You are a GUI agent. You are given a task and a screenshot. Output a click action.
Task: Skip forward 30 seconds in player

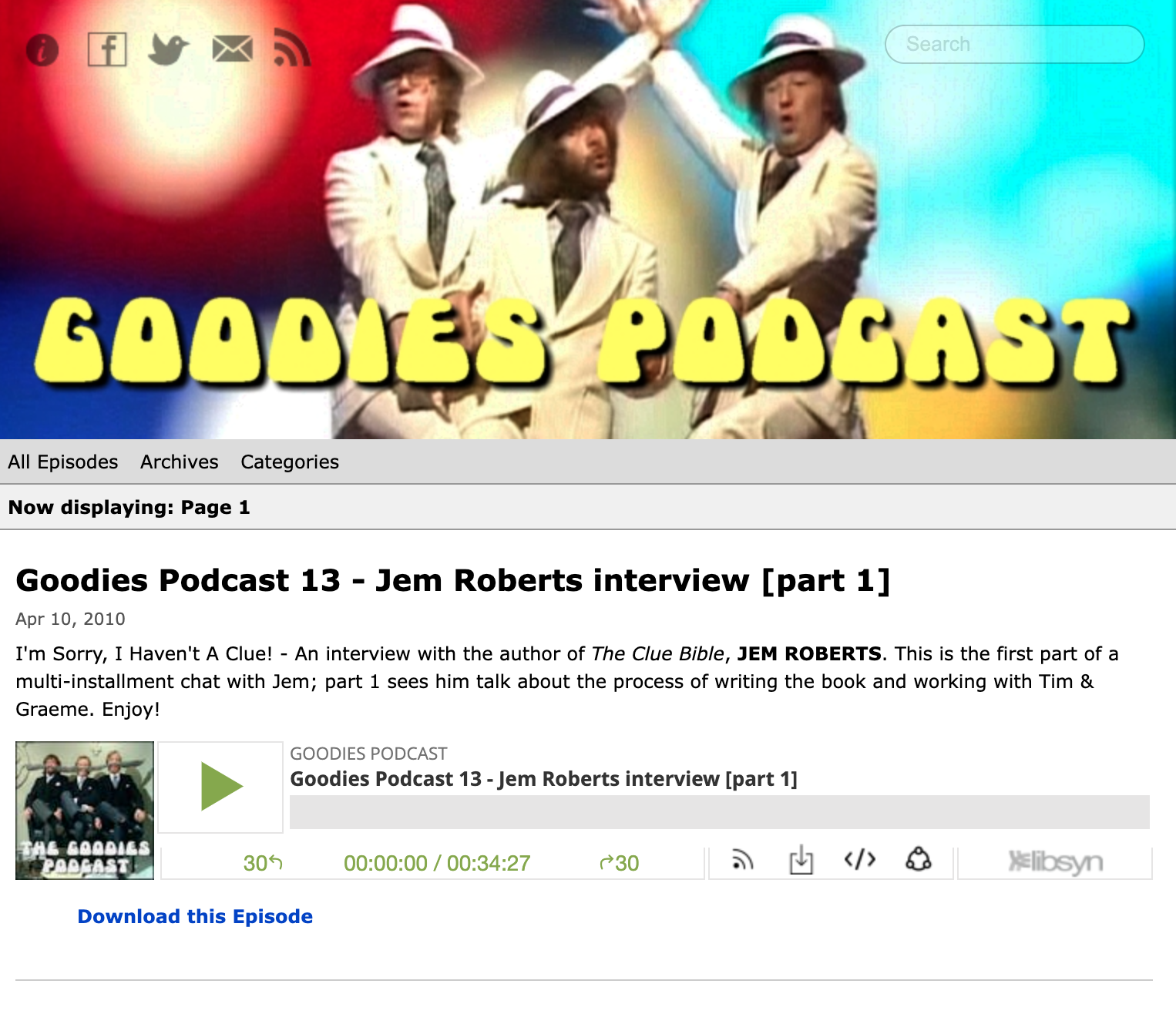click(x=620, y=863)
